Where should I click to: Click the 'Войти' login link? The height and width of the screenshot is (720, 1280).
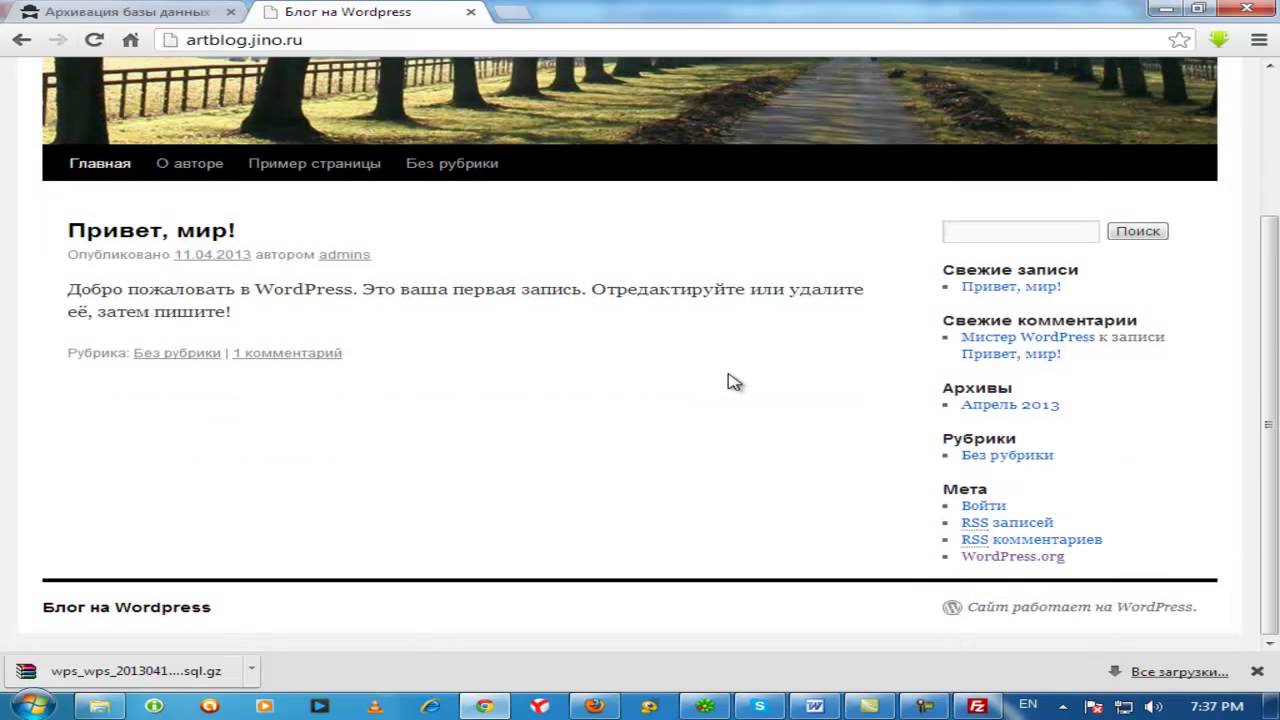[x=984, y=506]
